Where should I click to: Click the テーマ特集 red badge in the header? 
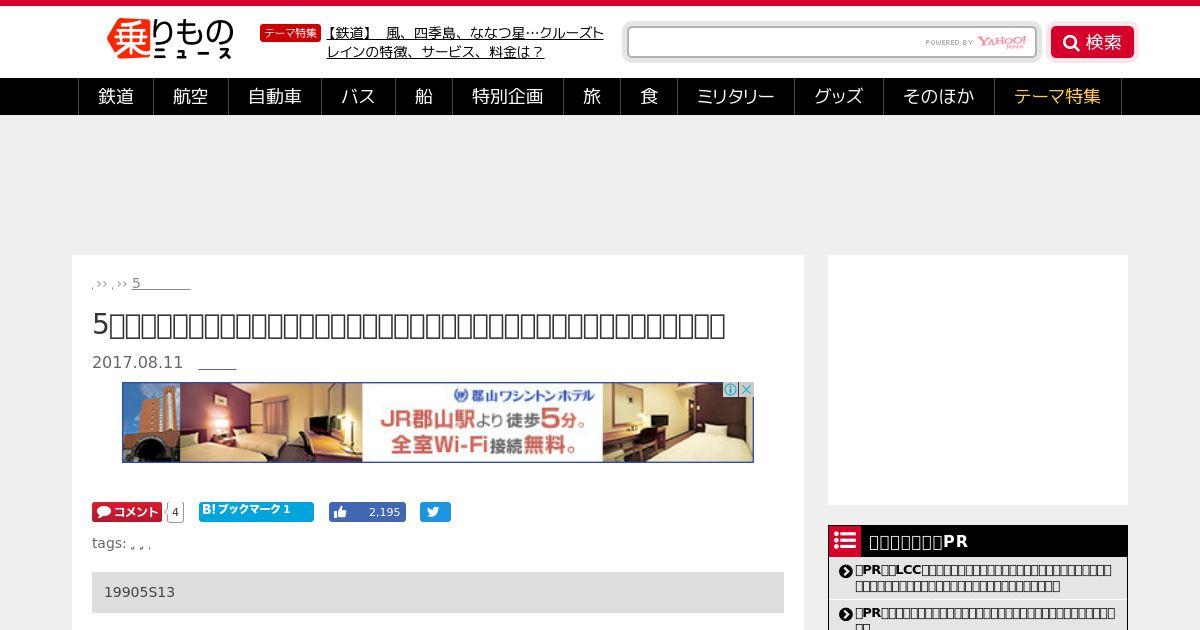pos(290,33)
